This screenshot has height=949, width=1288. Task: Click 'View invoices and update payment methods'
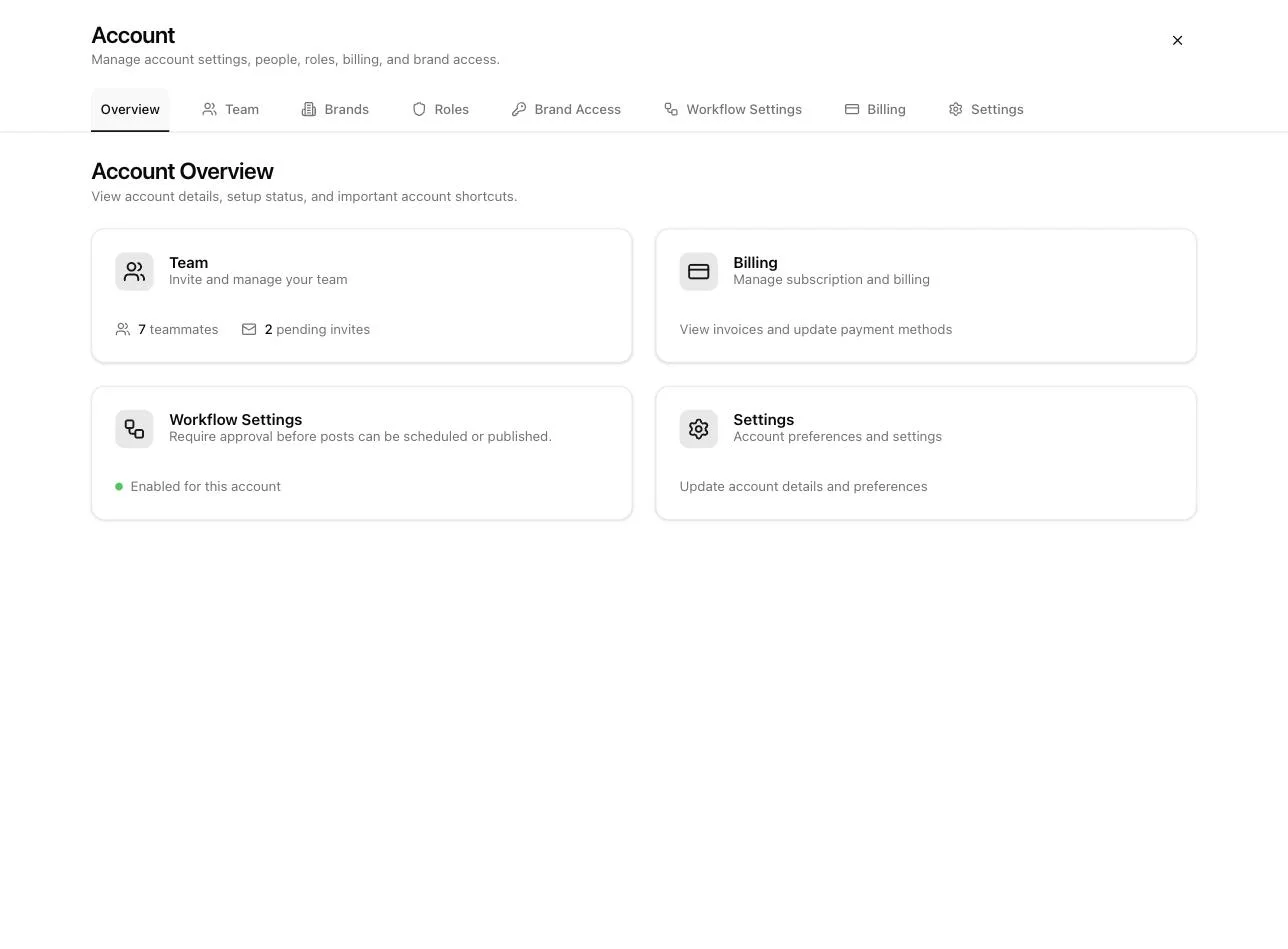click(816, 329)
